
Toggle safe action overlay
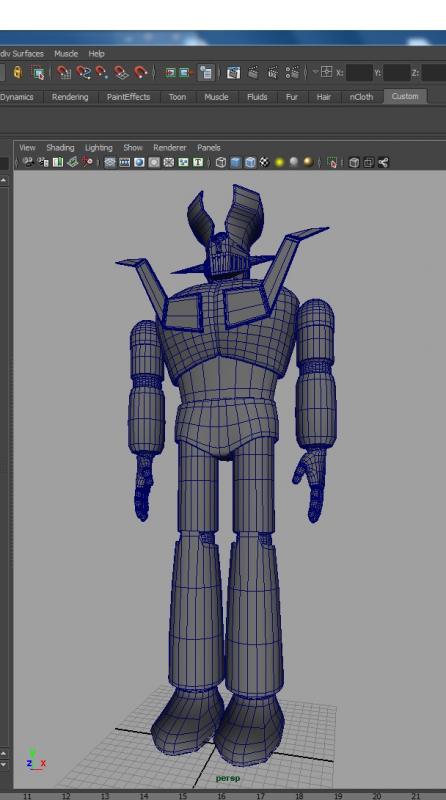coord(183,162)
